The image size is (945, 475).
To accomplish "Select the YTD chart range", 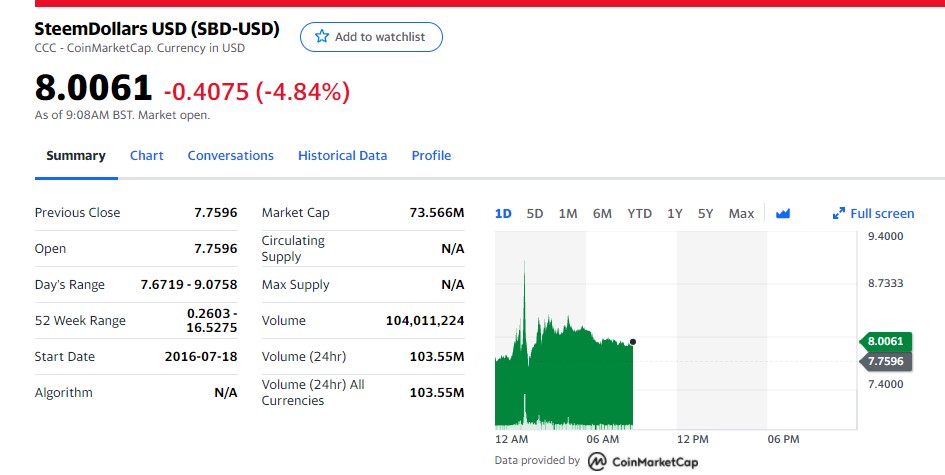I will click(x=639, y=213).
